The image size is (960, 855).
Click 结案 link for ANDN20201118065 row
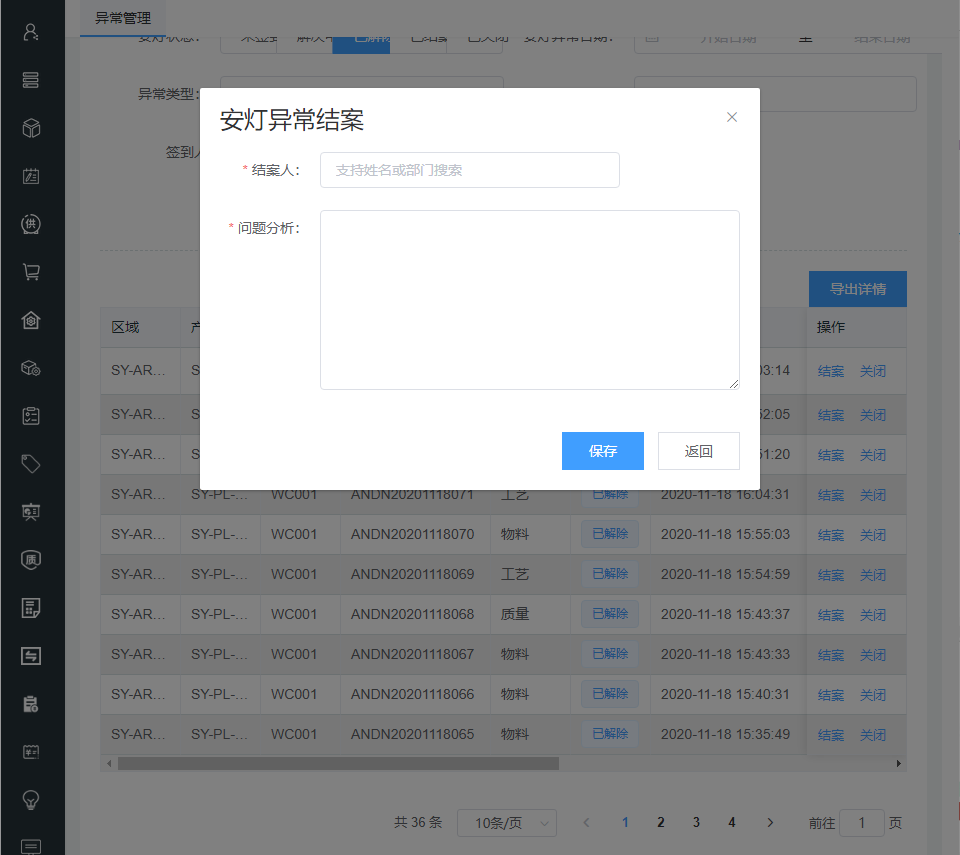point(830,735)
